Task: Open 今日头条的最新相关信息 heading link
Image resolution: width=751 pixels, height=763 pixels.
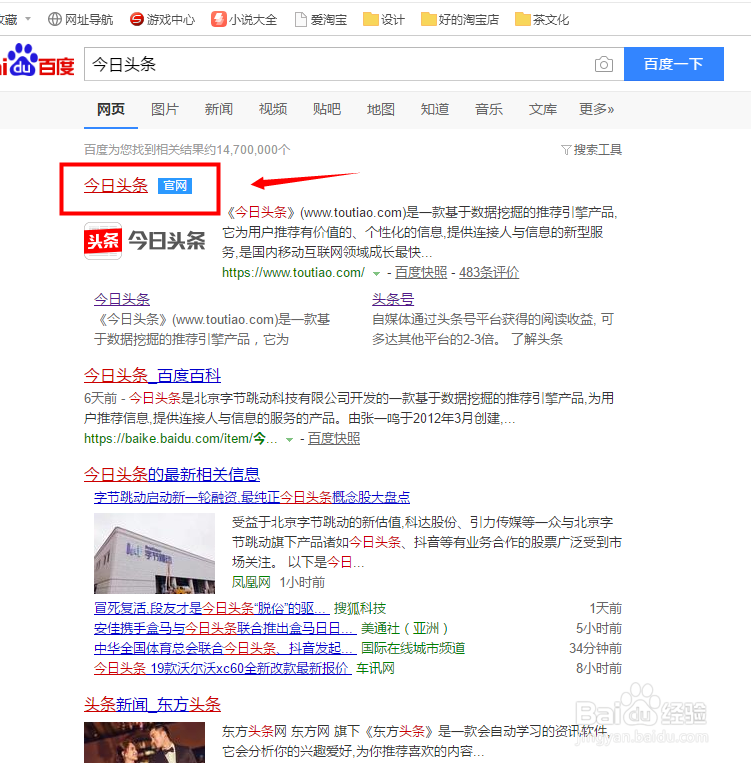Action: [172, 474]
